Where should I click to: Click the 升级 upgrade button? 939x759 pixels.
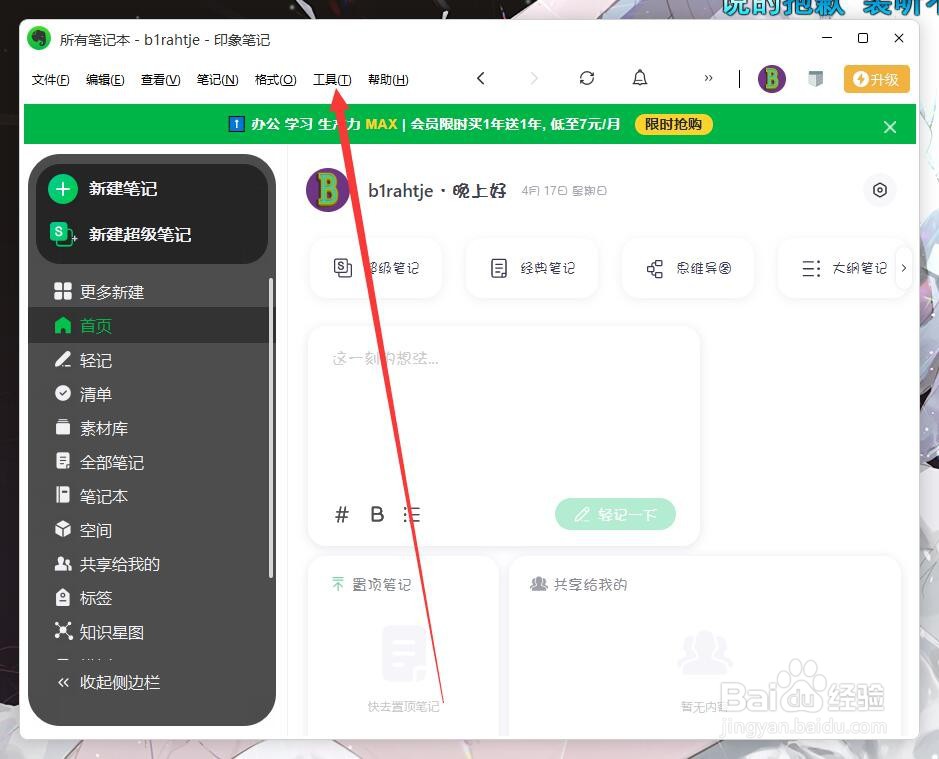pyautogui.click(x=877, y=79)
